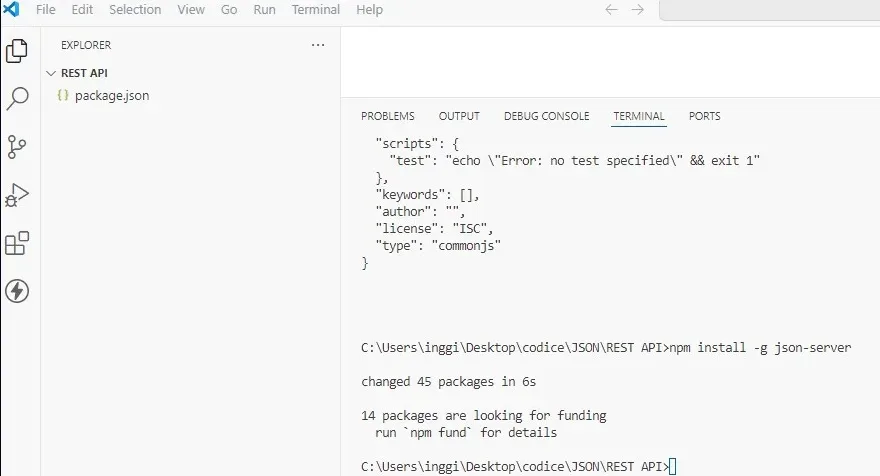Open Explorer's more actions ellipsis

[x=318, y=45]
